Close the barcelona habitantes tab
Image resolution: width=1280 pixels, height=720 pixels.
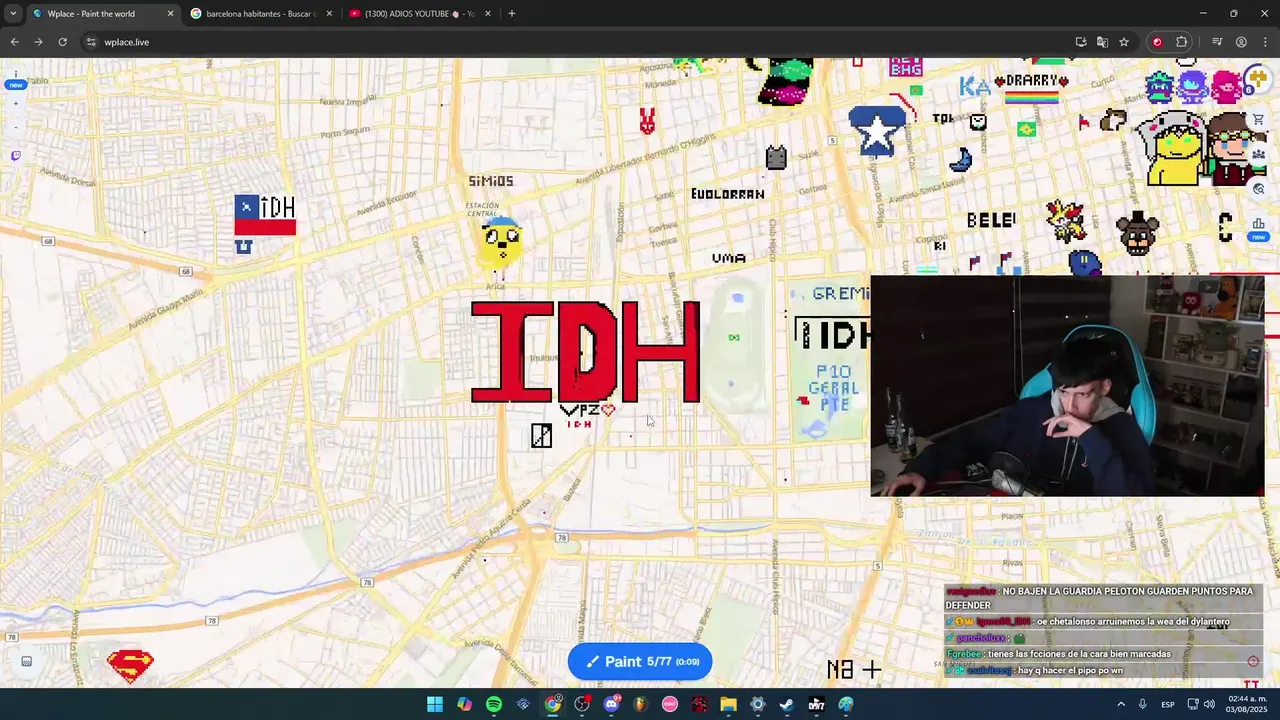(x=329, y=14)
